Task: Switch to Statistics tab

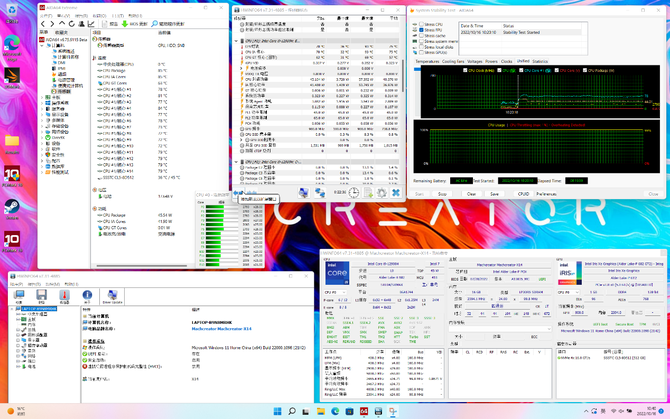Action: [540, 62]
